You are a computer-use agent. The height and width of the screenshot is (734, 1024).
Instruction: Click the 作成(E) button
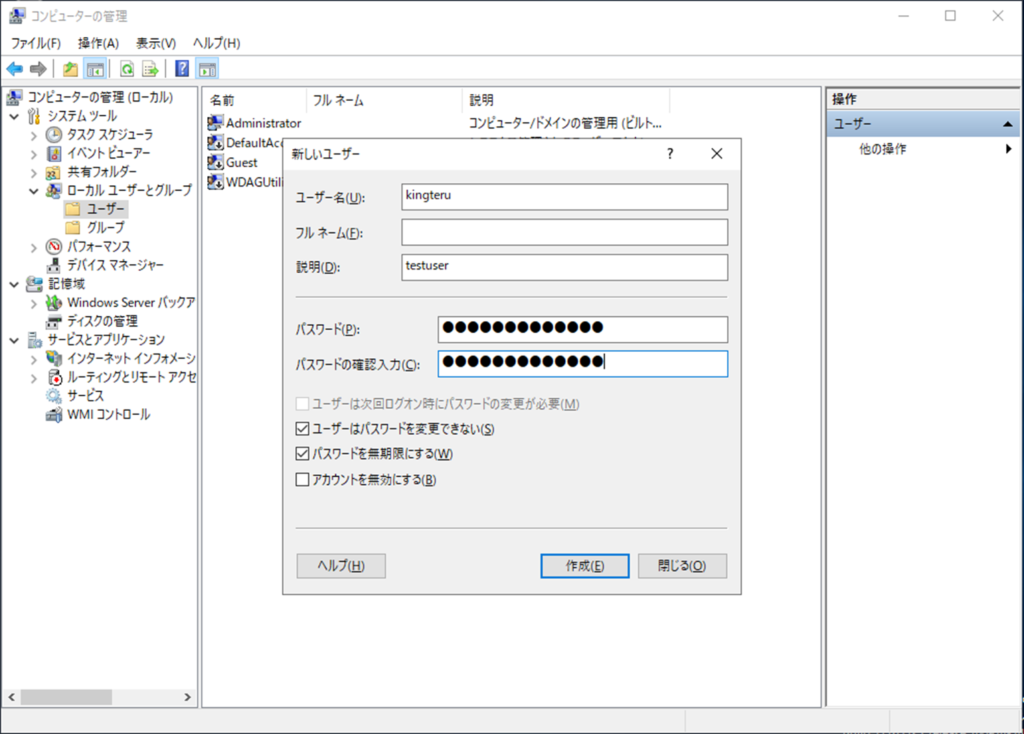click(x=584, y=565)
